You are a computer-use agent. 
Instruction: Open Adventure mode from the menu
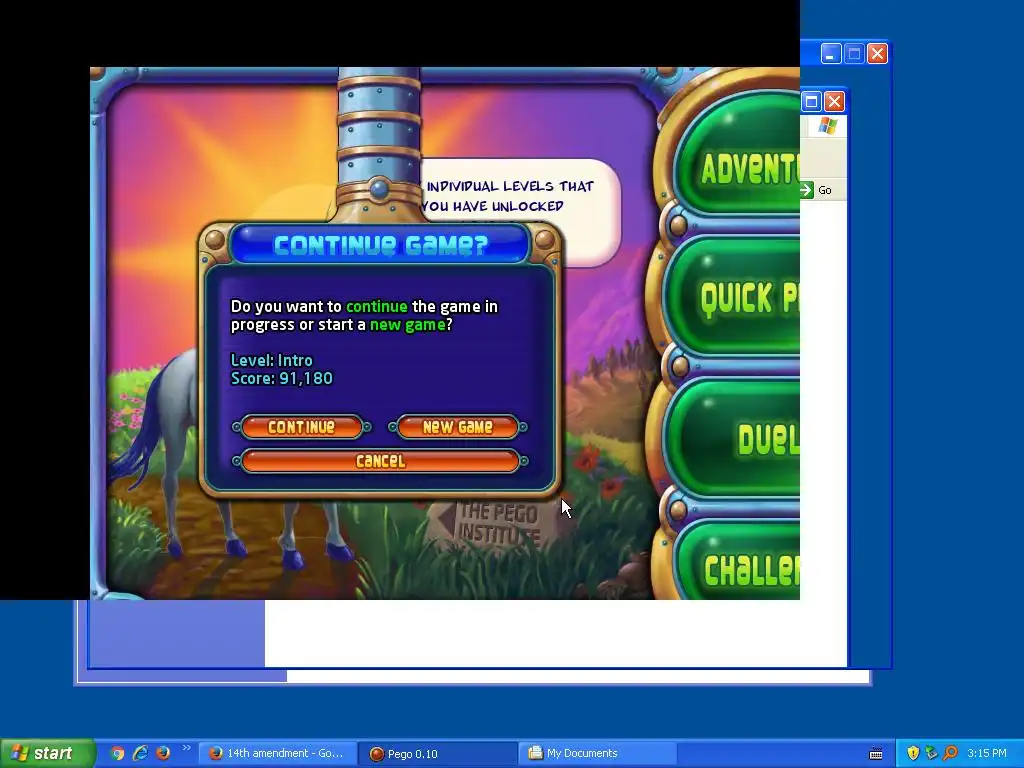[738, 154]
